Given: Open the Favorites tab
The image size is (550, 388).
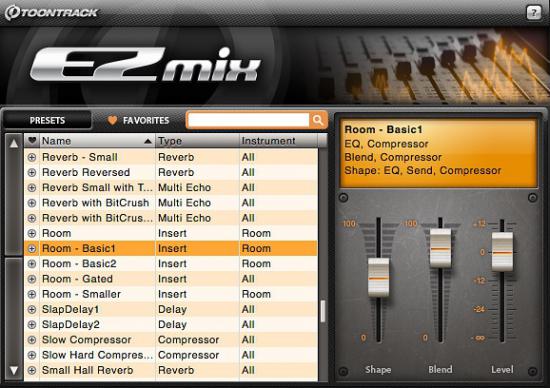Looking at the screenshot, I should pyautogui.click(x=138, y=120).
